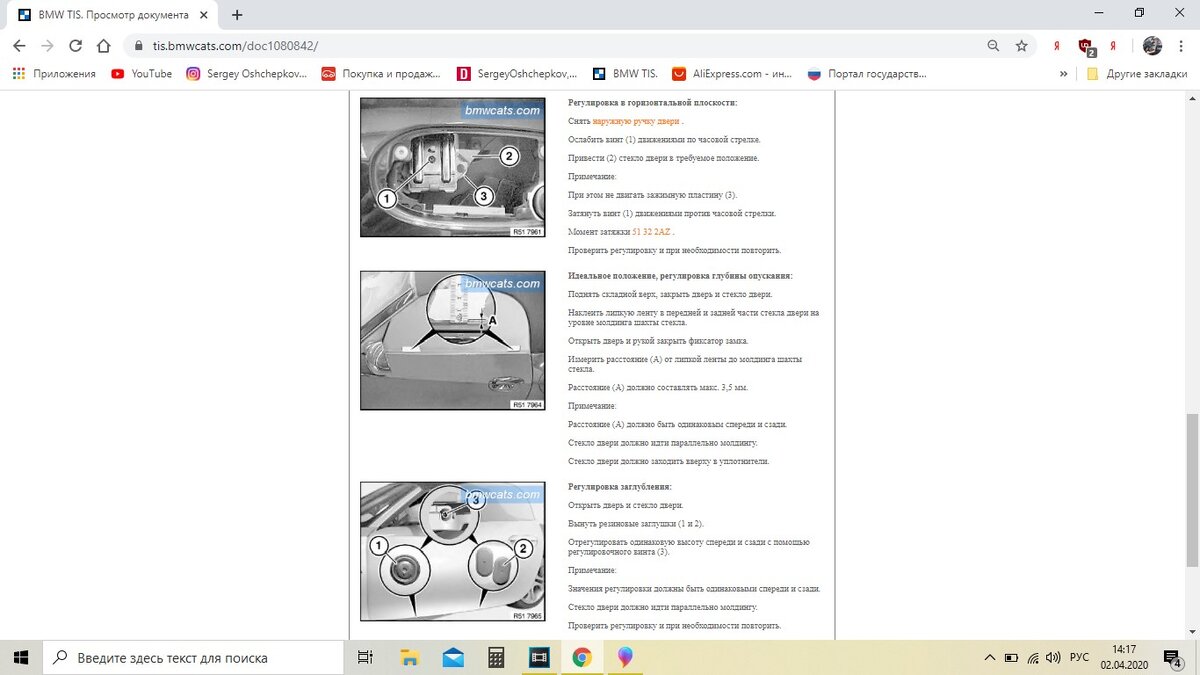Open the volume control in the tray

pyautogui.click(x=1052, y=657)
